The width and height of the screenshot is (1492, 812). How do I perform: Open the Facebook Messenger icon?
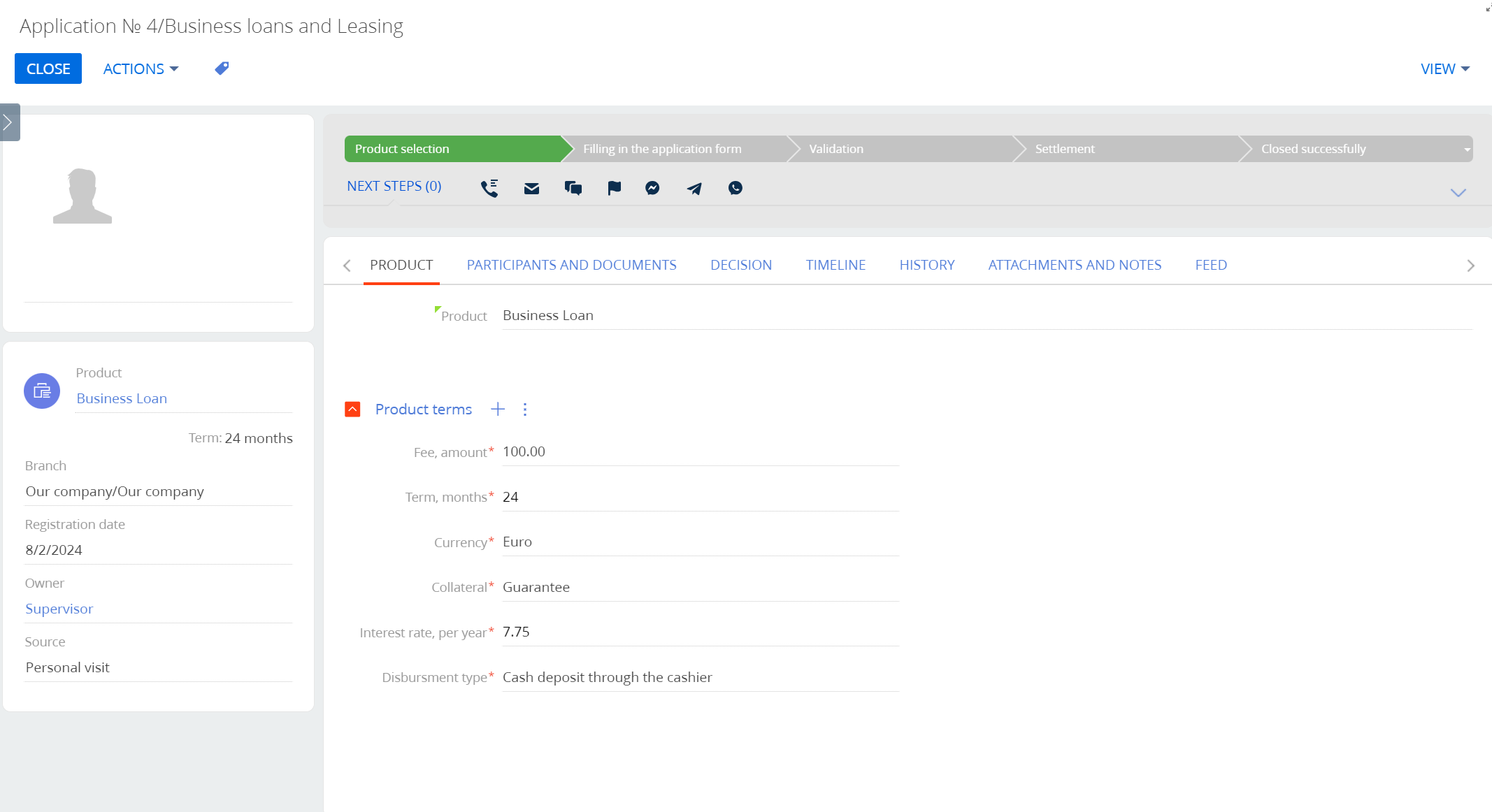point(652,187)
